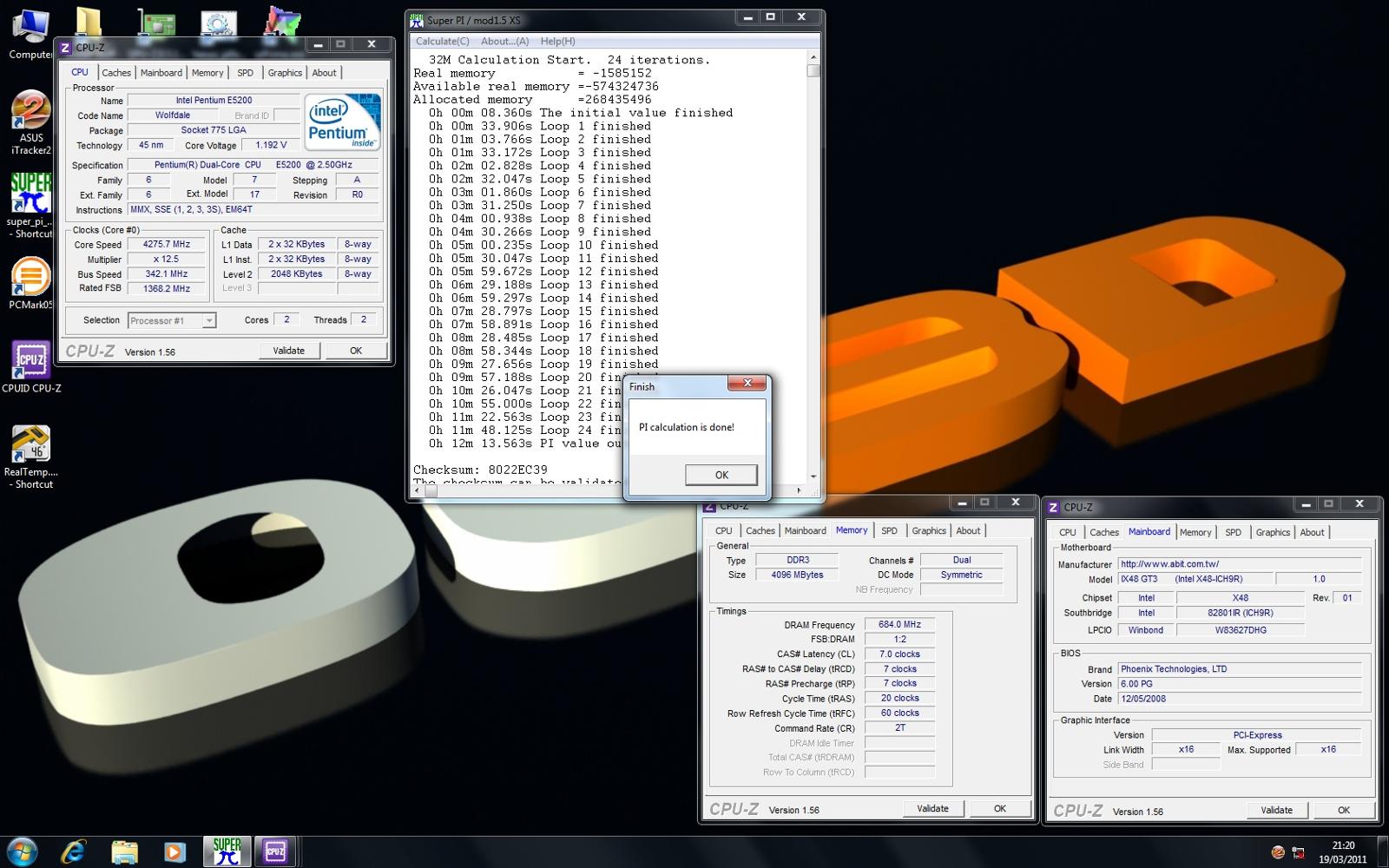Click OK in the CPU-Z Memory window
The height and width of the screenshot is (868, 1389).
point(1000,808)
